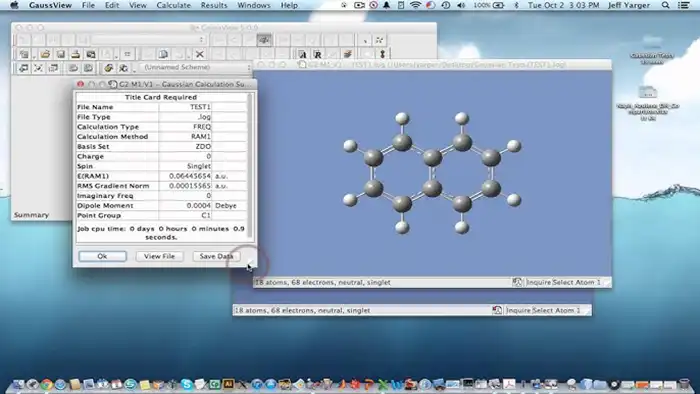Click the summary dialog vertical scrollbar
700x394 pixels.
tap(250, 165)
